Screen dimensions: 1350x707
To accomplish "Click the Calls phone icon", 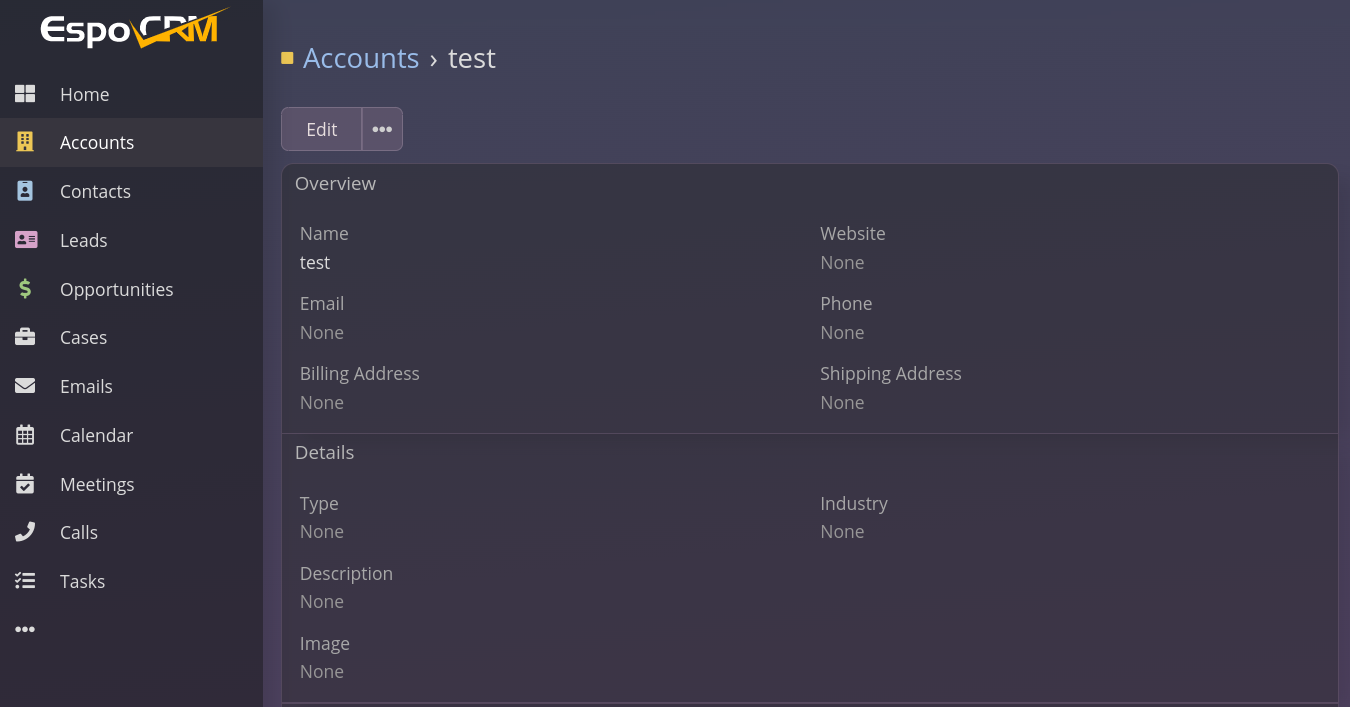I will click(25, 532).
